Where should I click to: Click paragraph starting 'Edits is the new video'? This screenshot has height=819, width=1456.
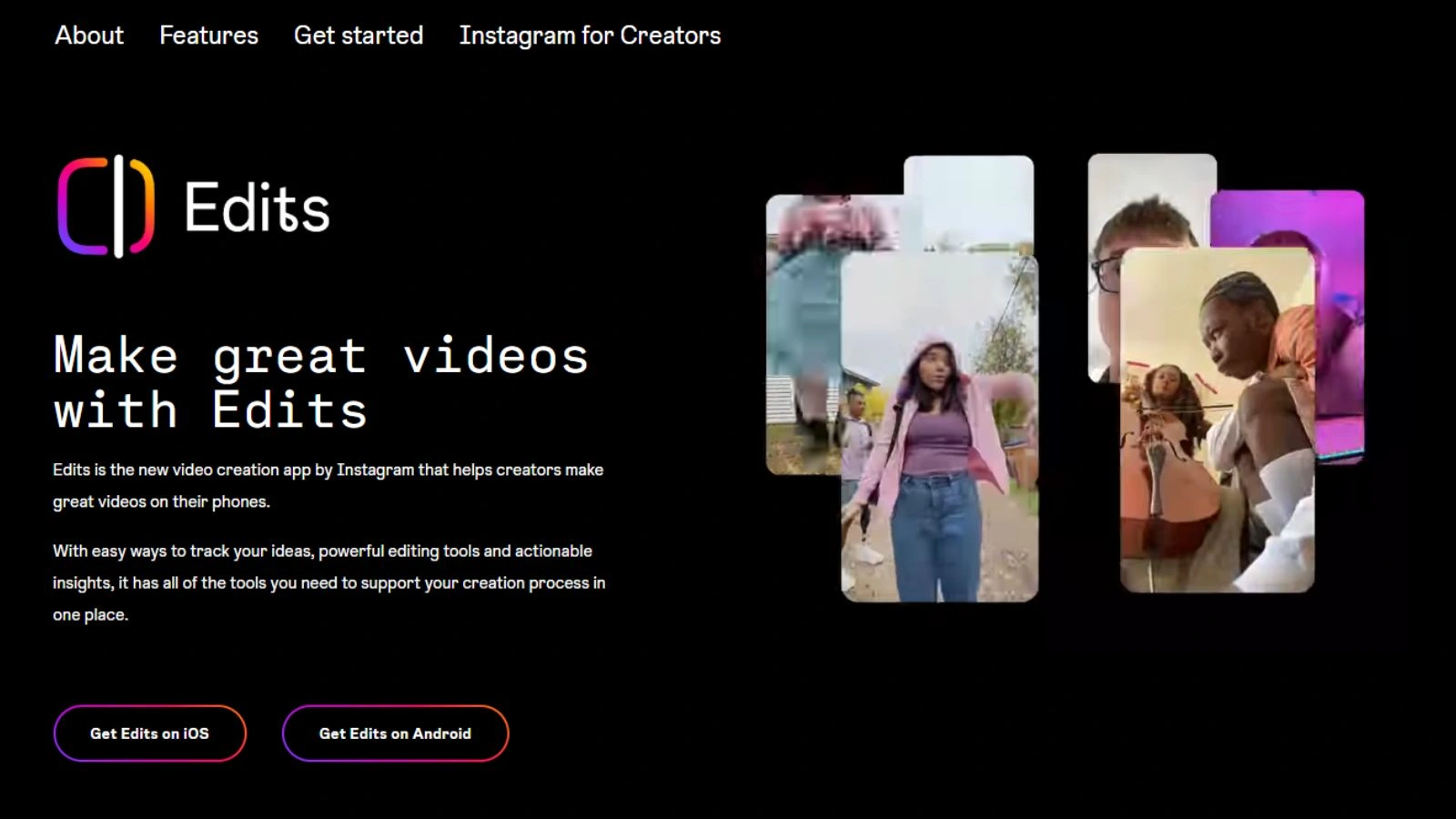[329, 485]
